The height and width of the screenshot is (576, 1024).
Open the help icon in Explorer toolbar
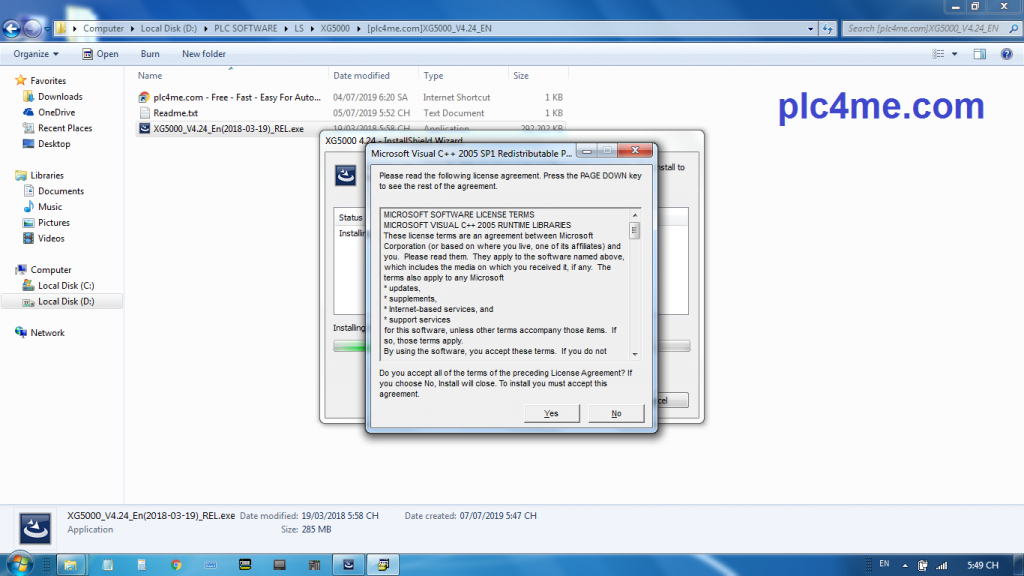coord(1006,54)
